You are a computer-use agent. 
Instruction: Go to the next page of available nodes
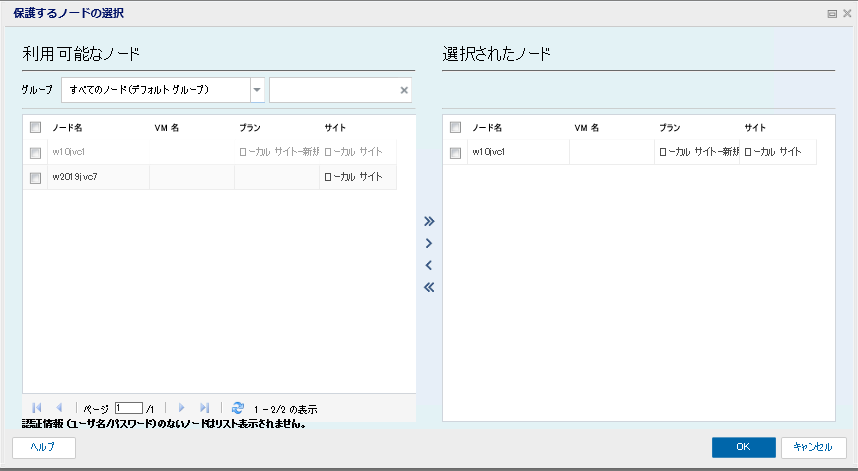pyautogui.click(x=182, y=408)
